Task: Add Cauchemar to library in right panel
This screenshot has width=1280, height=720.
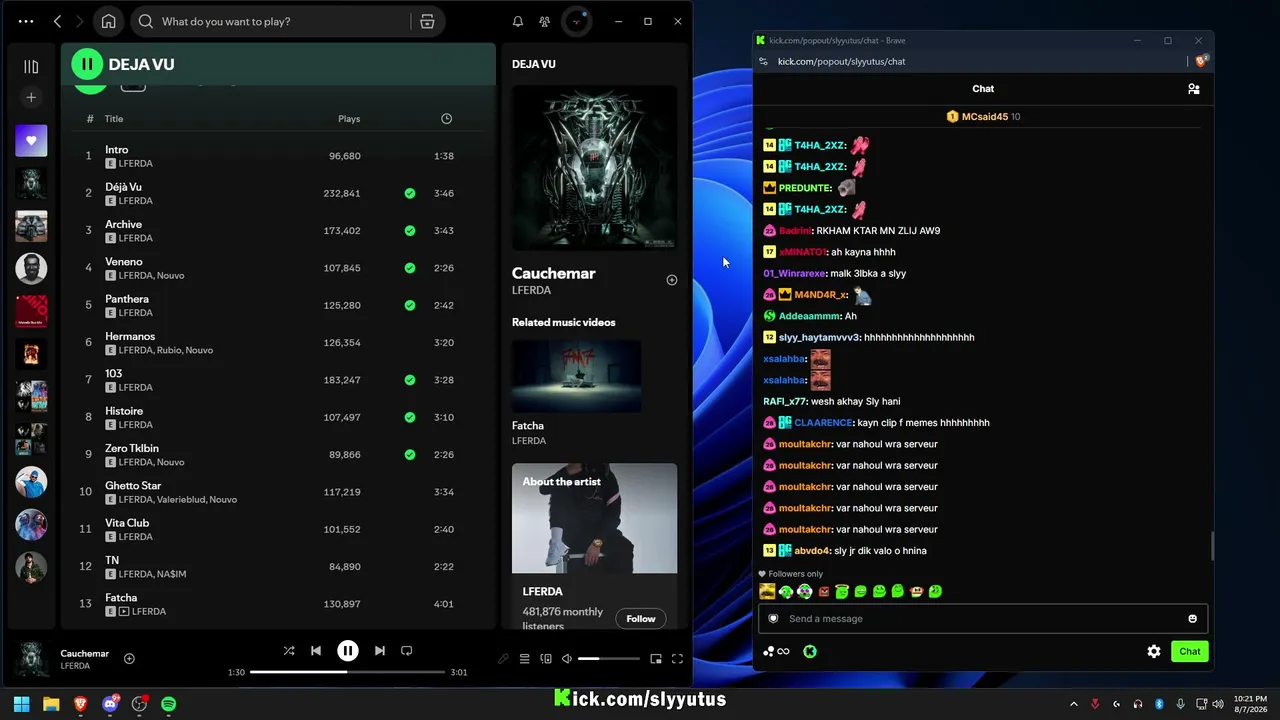Action: (672, 280)
